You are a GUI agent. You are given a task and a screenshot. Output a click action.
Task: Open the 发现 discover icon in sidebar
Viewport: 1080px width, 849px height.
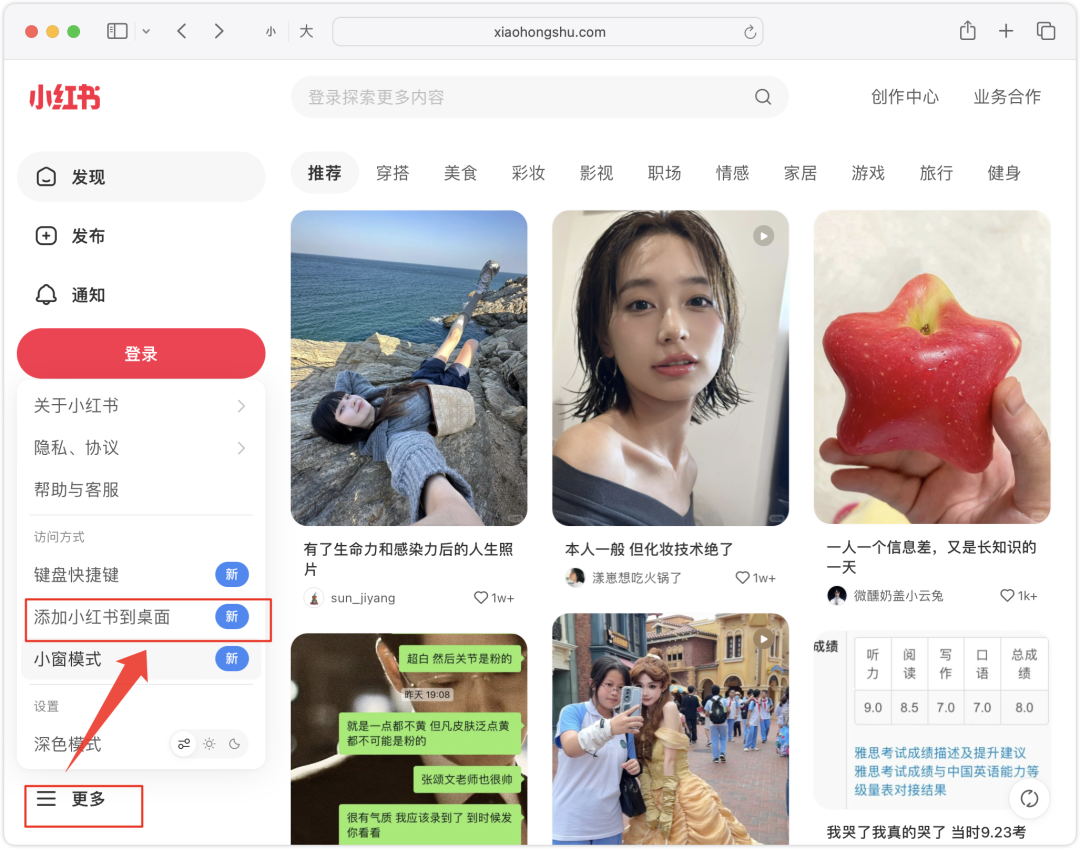[46, 176]
